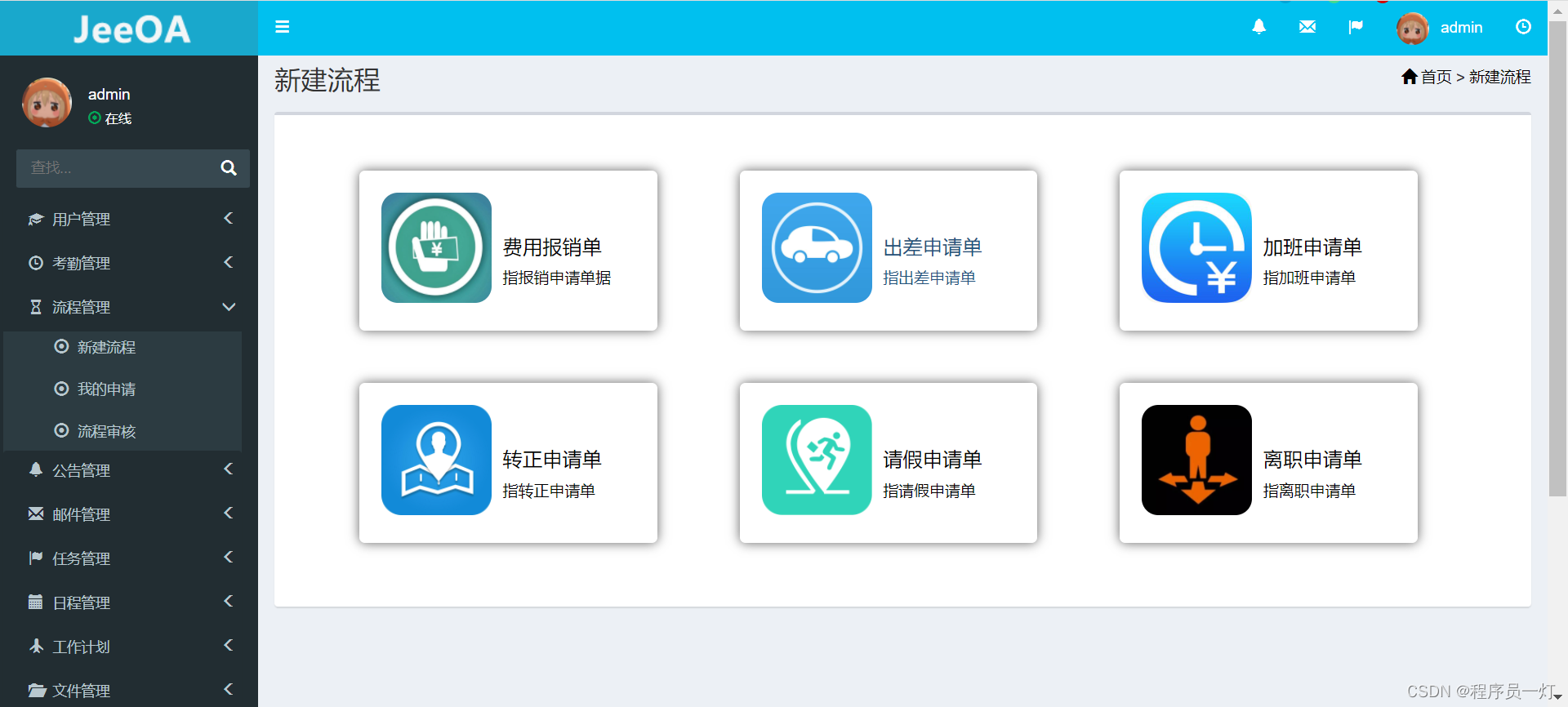Viewport: 1568px width, 707px height.
Task: Open the 离职申请单 title link
Action: [1312, 460]
